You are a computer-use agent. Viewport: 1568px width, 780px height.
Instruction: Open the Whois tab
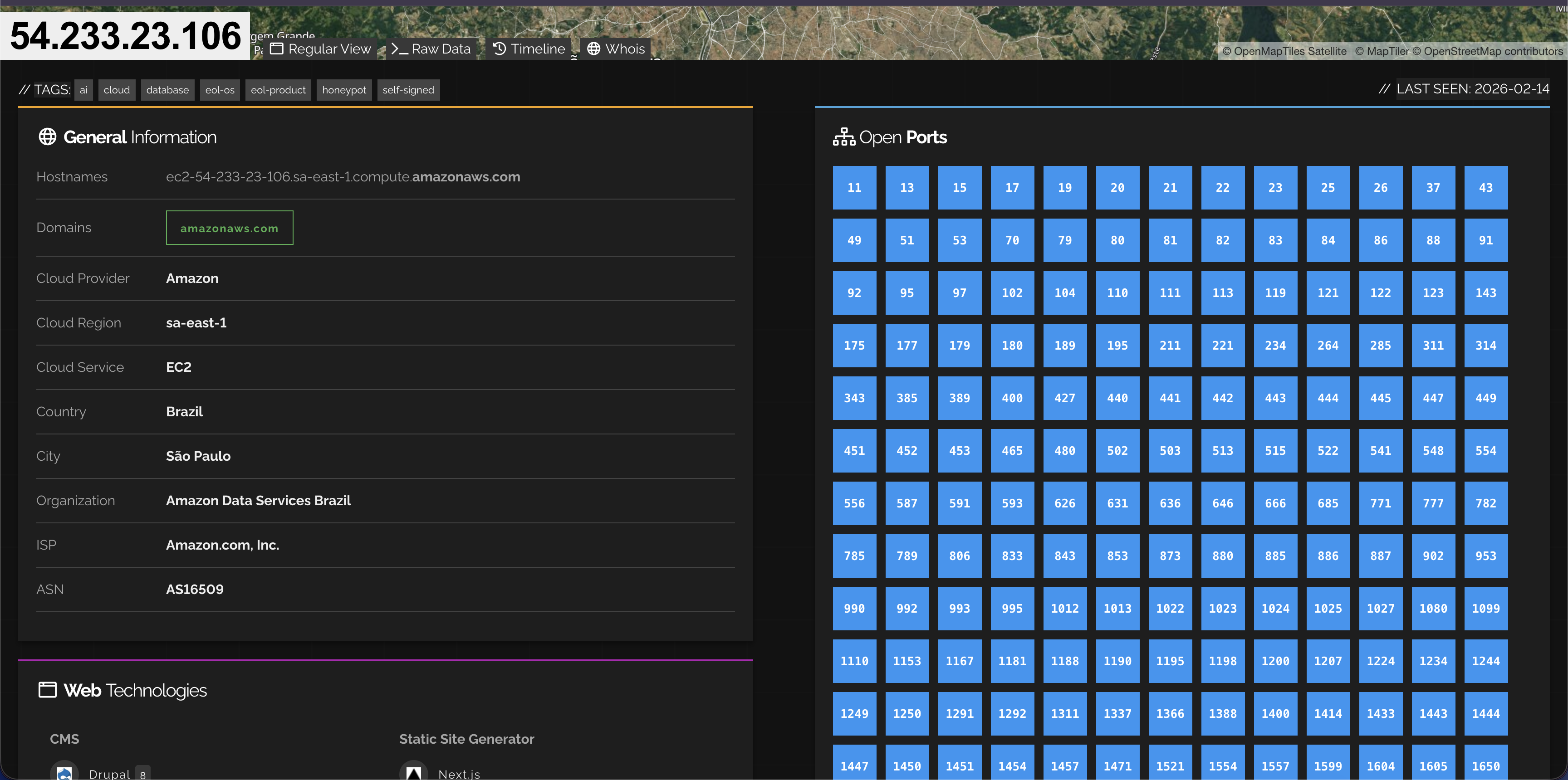616,49
